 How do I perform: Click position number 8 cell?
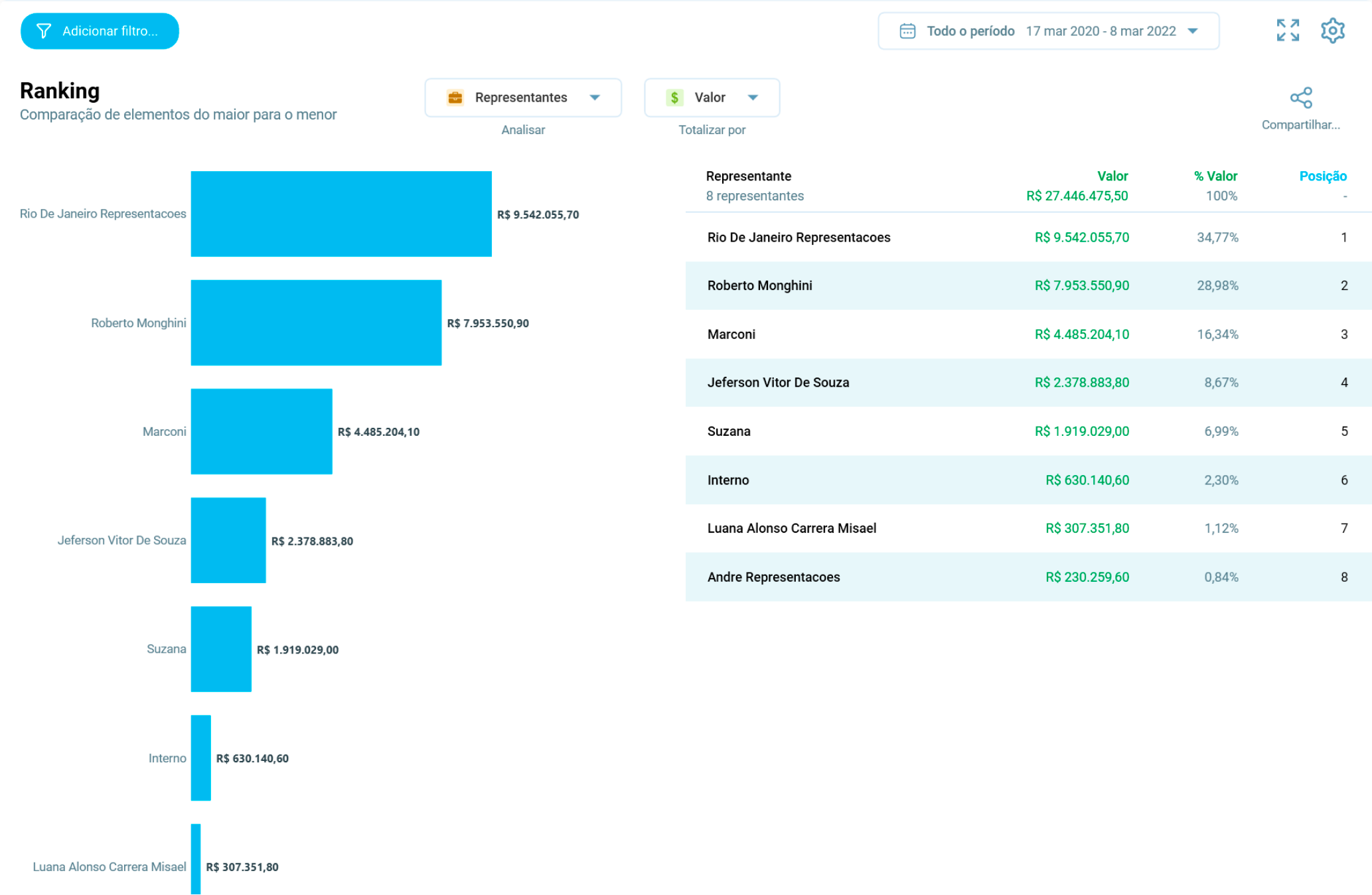tap(1344, 577)
